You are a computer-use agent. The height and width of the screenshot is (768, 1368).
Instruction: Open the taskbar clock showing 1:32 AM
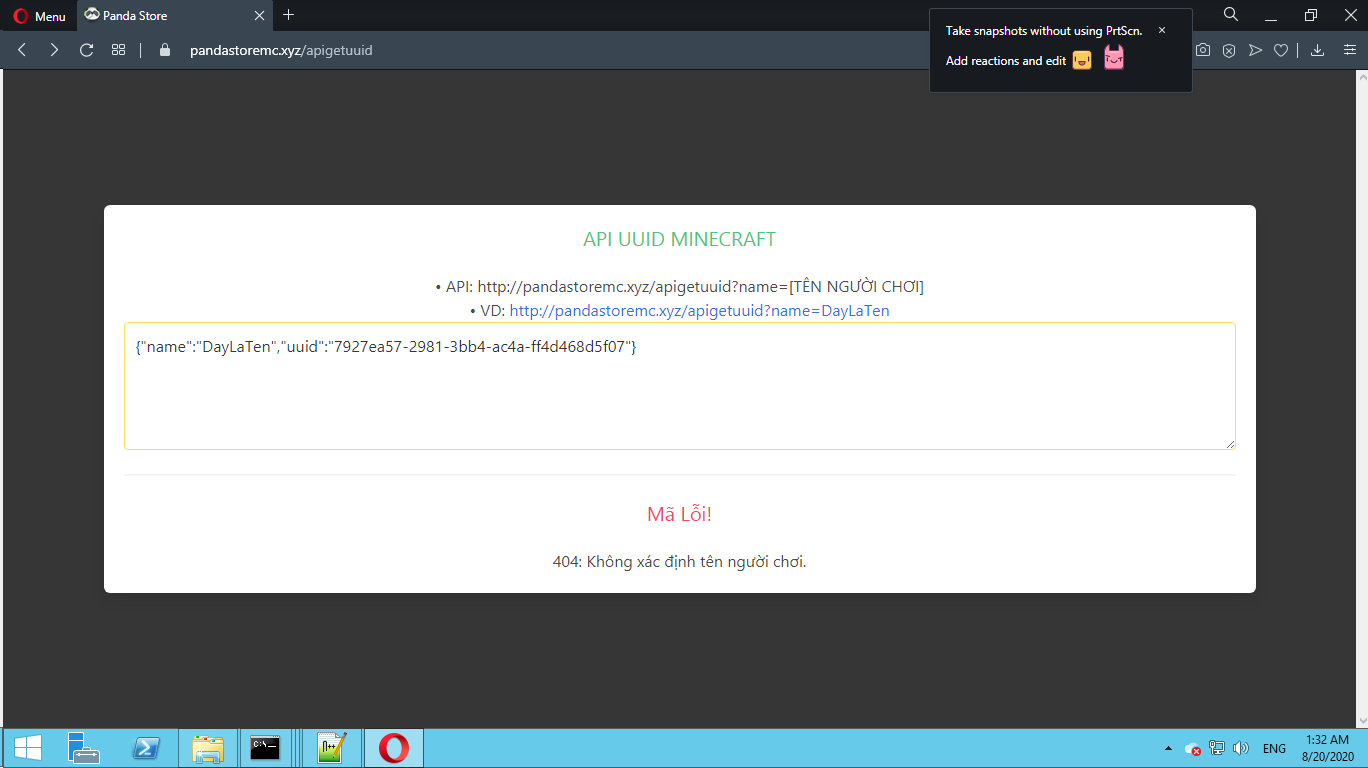point(1328,748)
